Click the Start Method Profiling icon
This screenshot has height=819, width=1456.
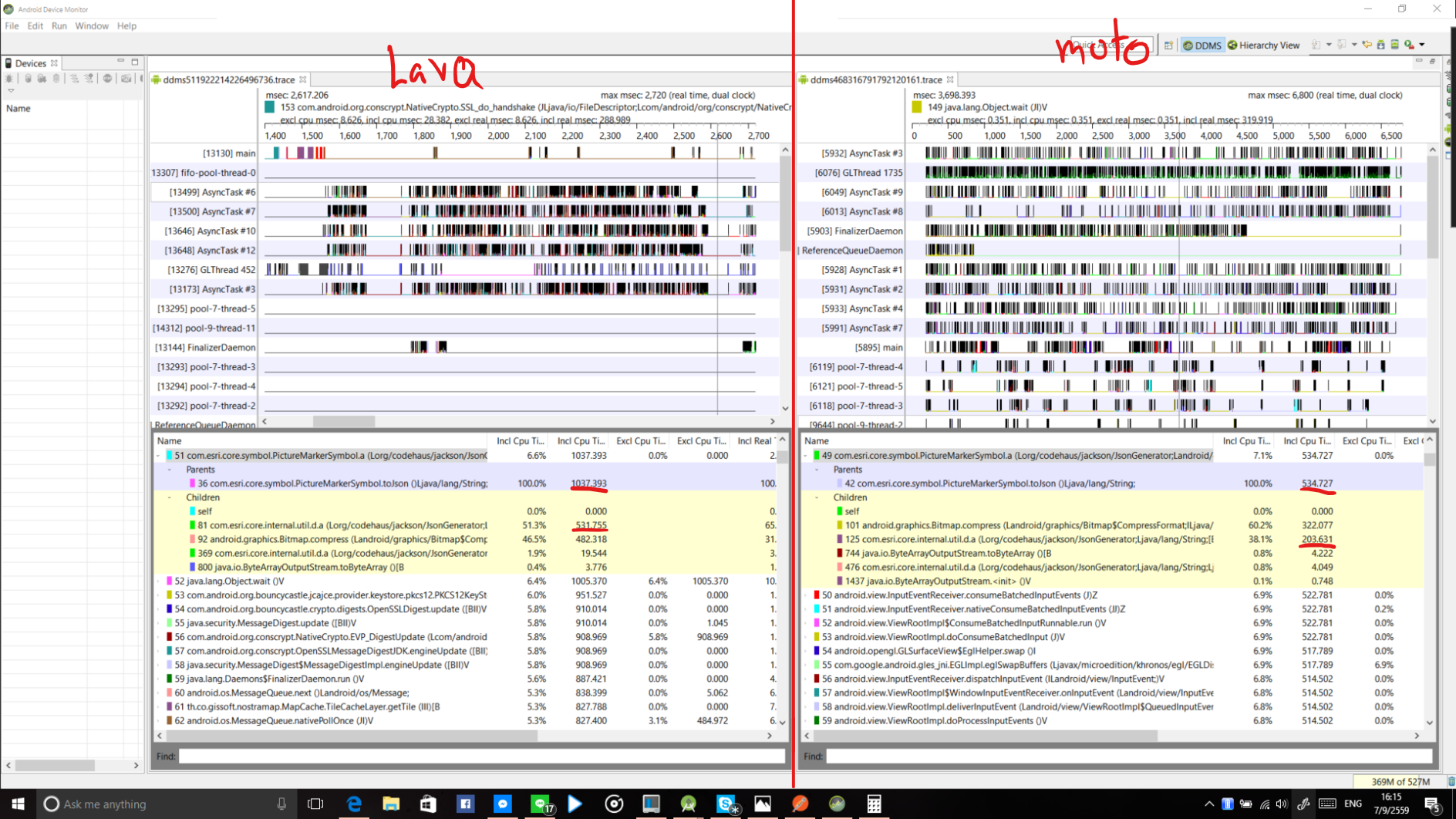(89, 79)
